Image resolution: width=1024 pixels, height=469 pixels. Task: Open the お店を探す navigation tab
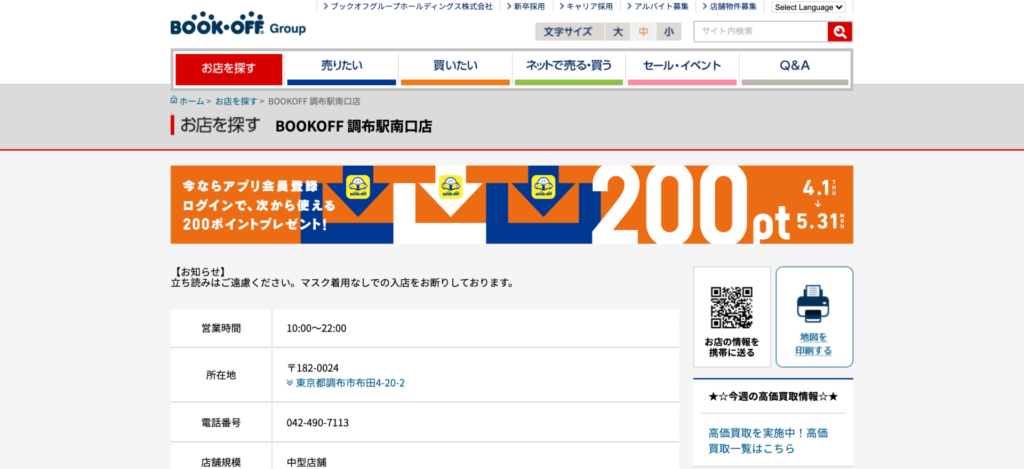(229, 69)
